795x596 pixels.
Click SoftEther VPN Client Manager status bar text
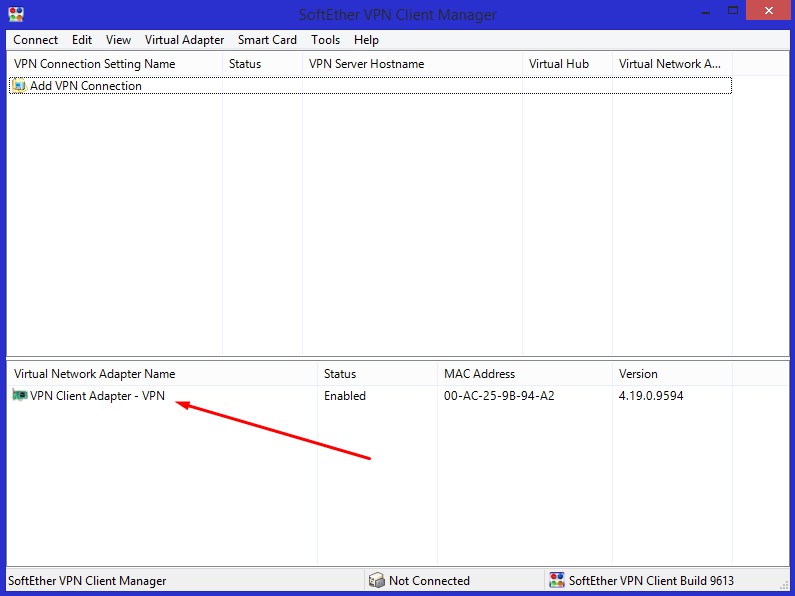pos(87,581)
